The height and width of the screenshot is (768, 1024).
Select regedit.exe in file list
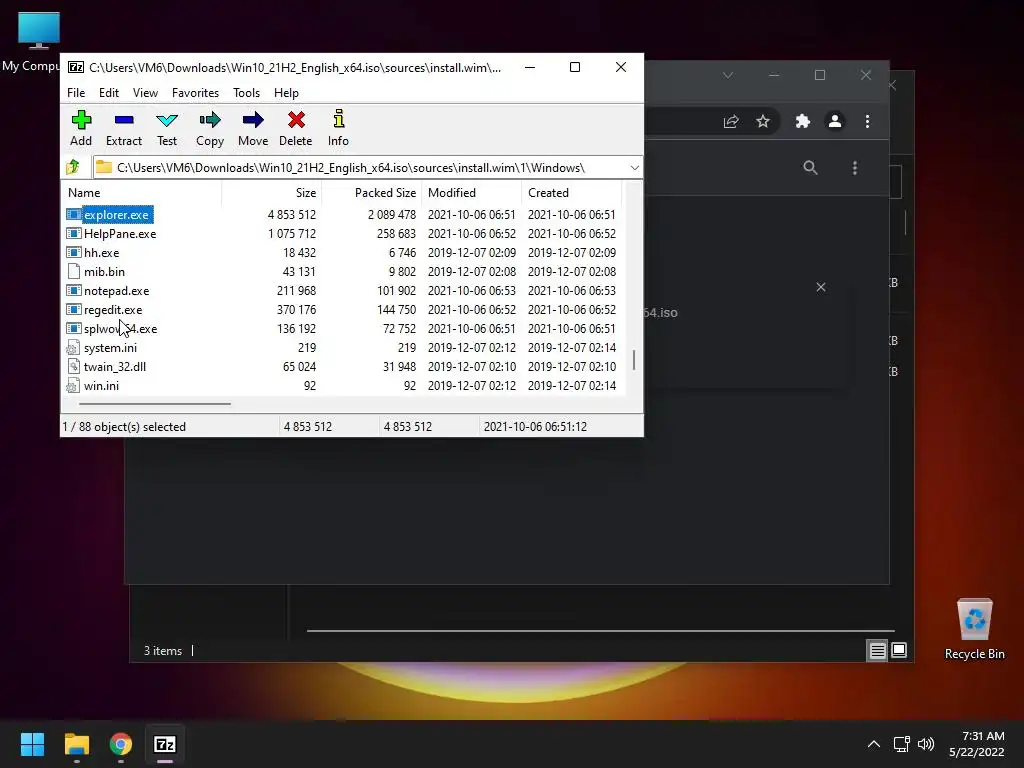tap(113, 310)
